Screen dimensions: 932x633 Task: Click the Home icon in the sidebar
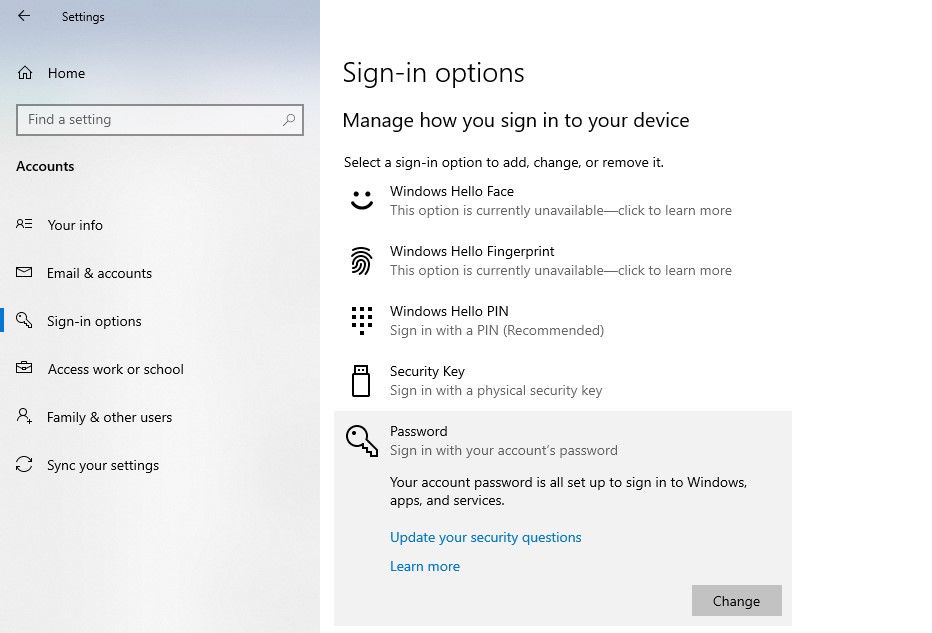point(25,72)
